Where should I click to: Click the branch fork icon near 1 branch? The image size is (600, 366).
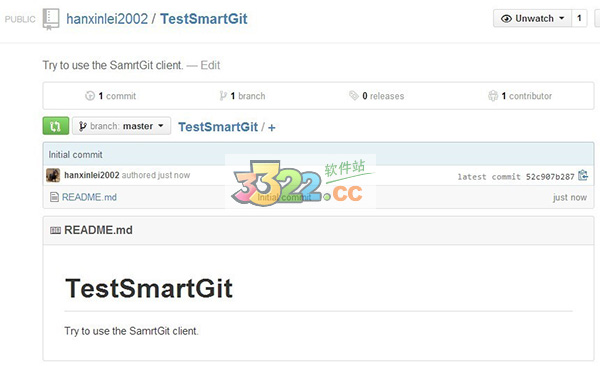point(223,96)
